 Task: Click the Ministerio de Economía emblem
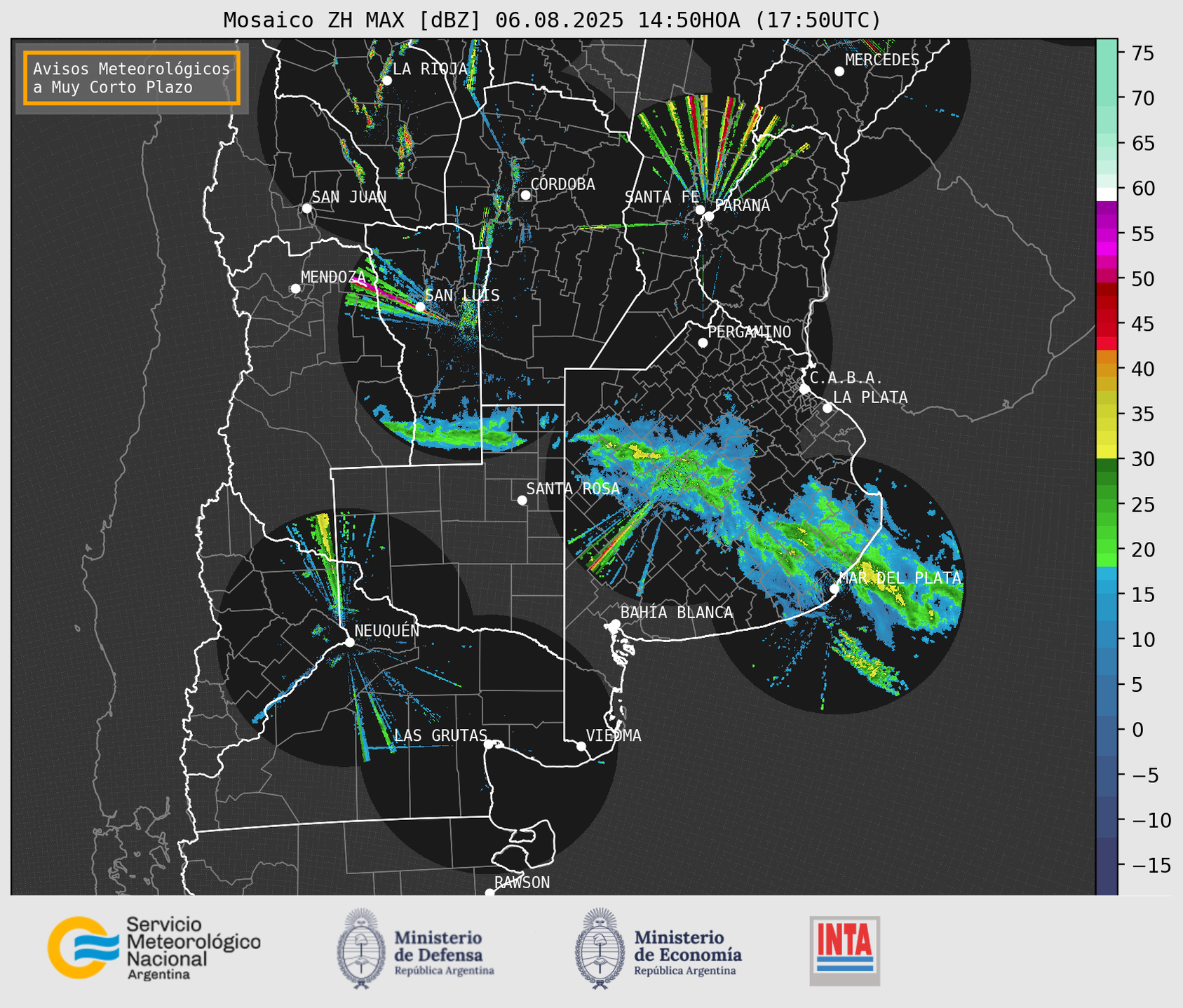[600, 948]
